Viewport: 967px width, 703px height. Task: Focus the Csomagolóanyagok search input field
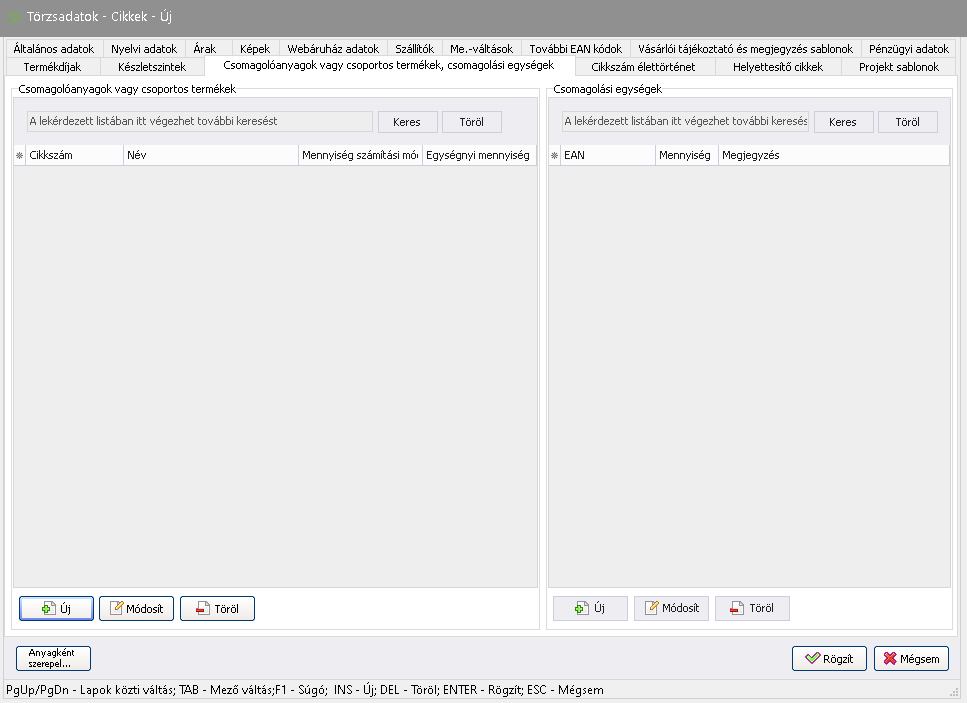199,122
